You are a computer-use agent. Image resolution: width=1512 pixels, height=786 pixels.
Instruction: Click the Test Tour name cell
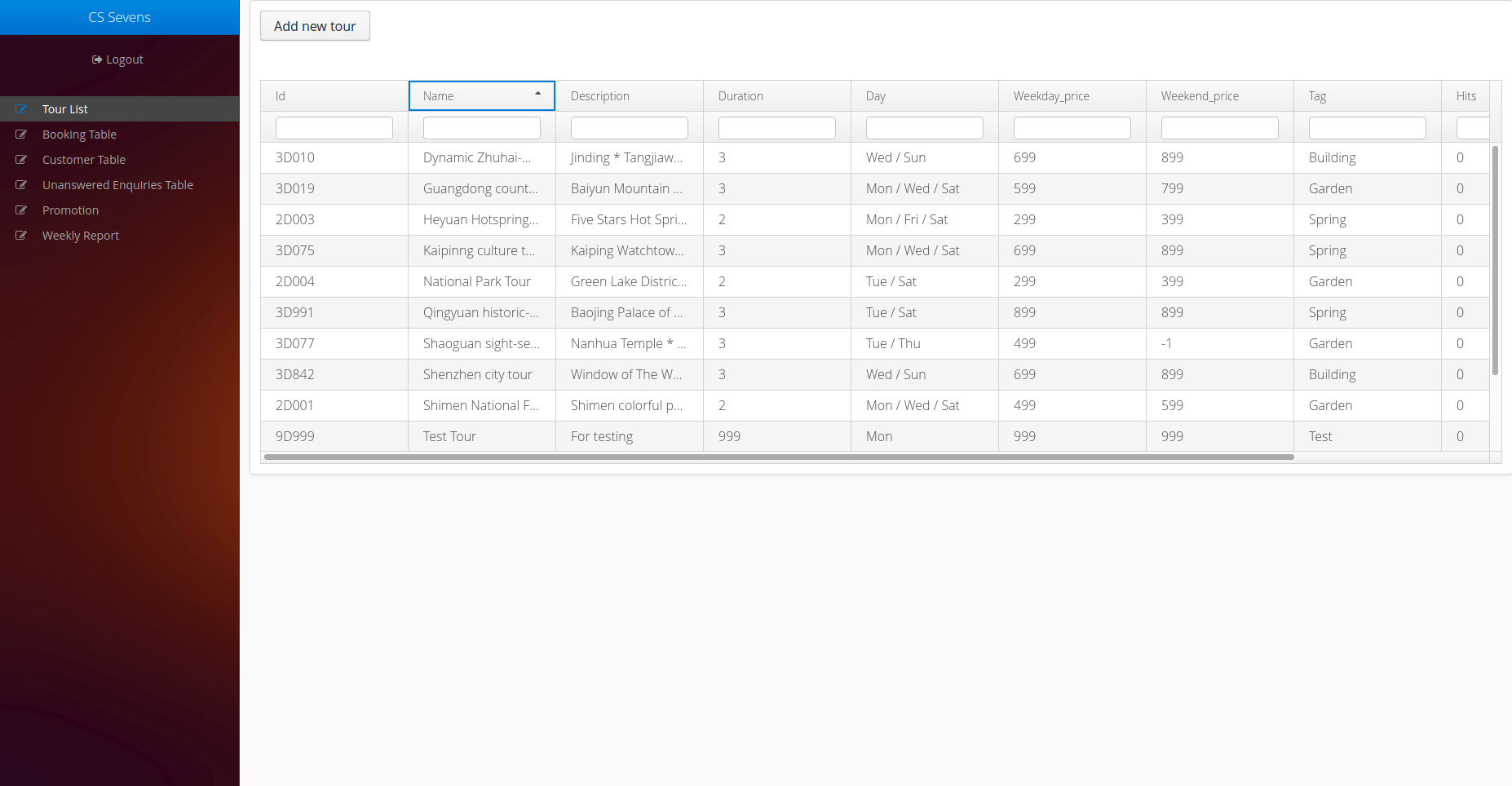[482, 436]
